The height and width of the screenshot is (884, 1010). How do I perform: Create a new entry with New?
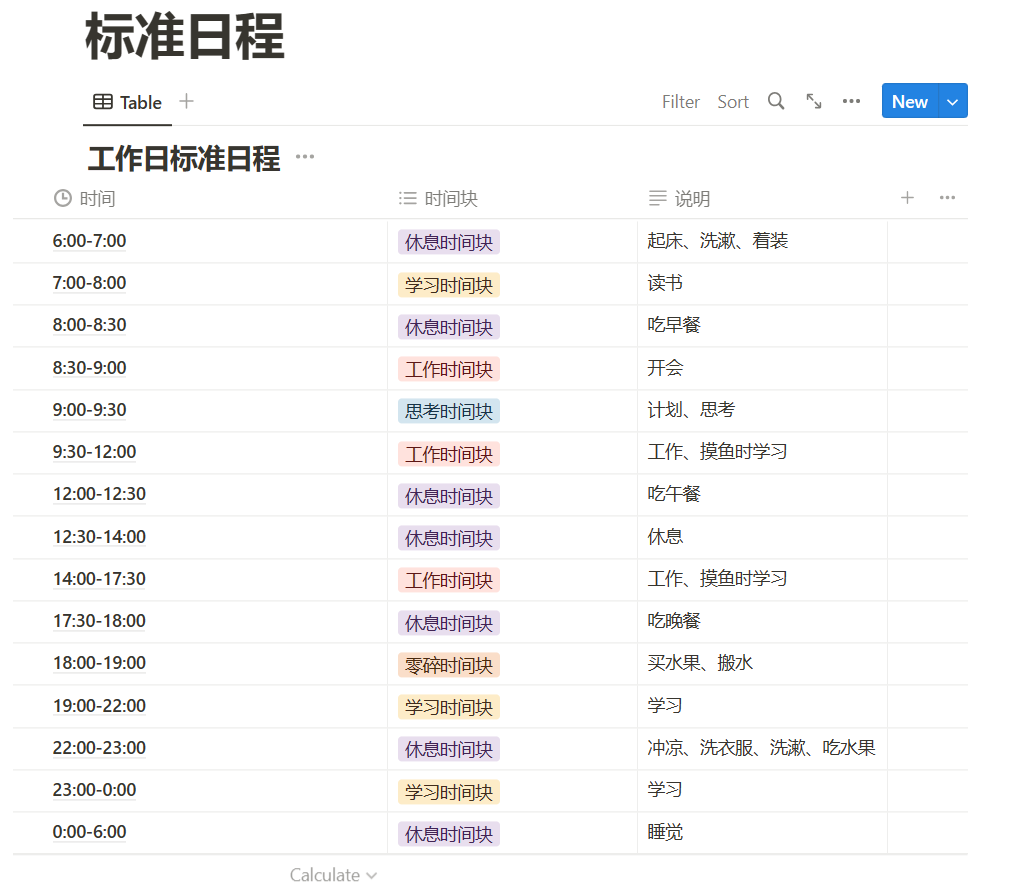click(910, 101)
